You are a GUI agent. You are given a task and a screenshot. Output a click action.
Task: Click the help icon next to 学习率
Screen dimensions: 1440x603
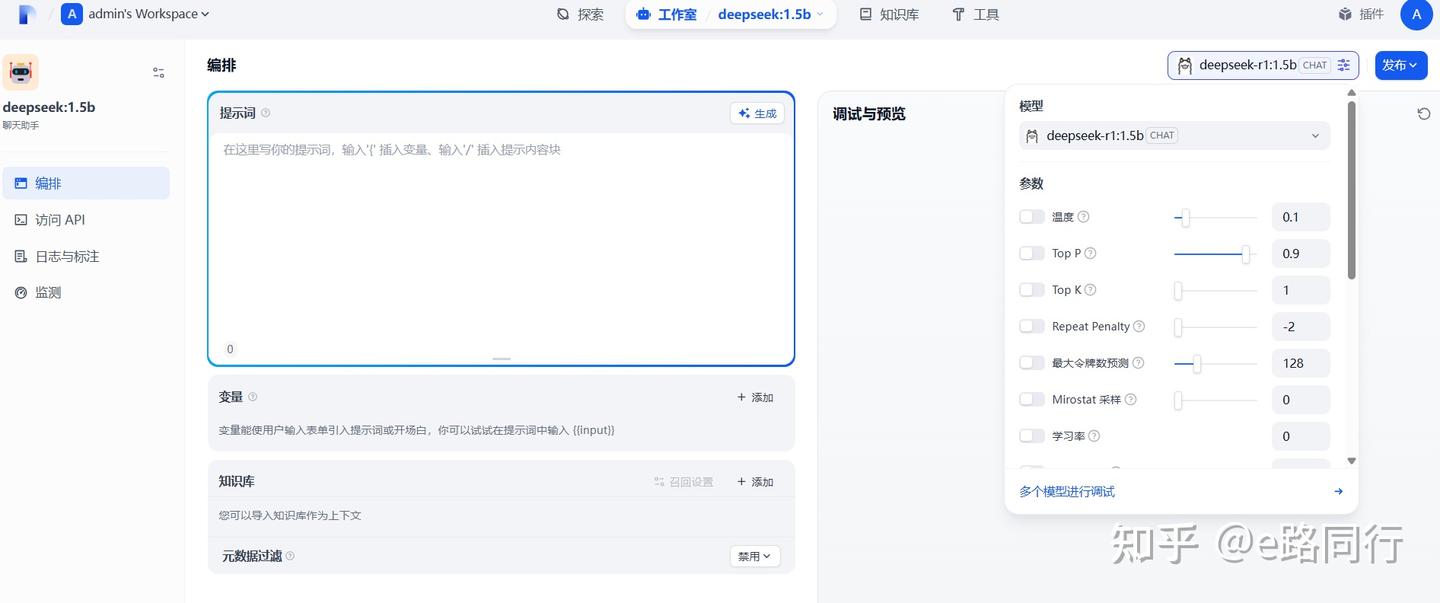click(1095, 436)
